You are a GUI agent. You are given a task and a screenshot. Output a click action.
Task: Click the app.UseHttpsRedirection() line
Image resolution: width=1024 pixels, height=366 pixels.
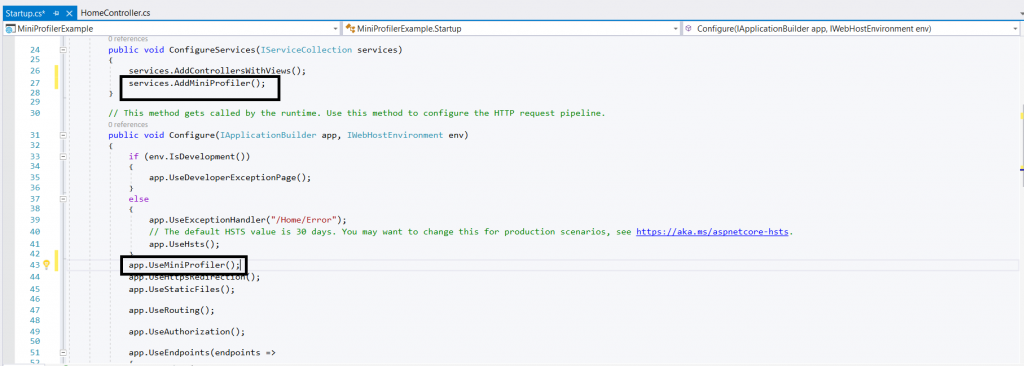pyautogui.click(x=195, y=277)
